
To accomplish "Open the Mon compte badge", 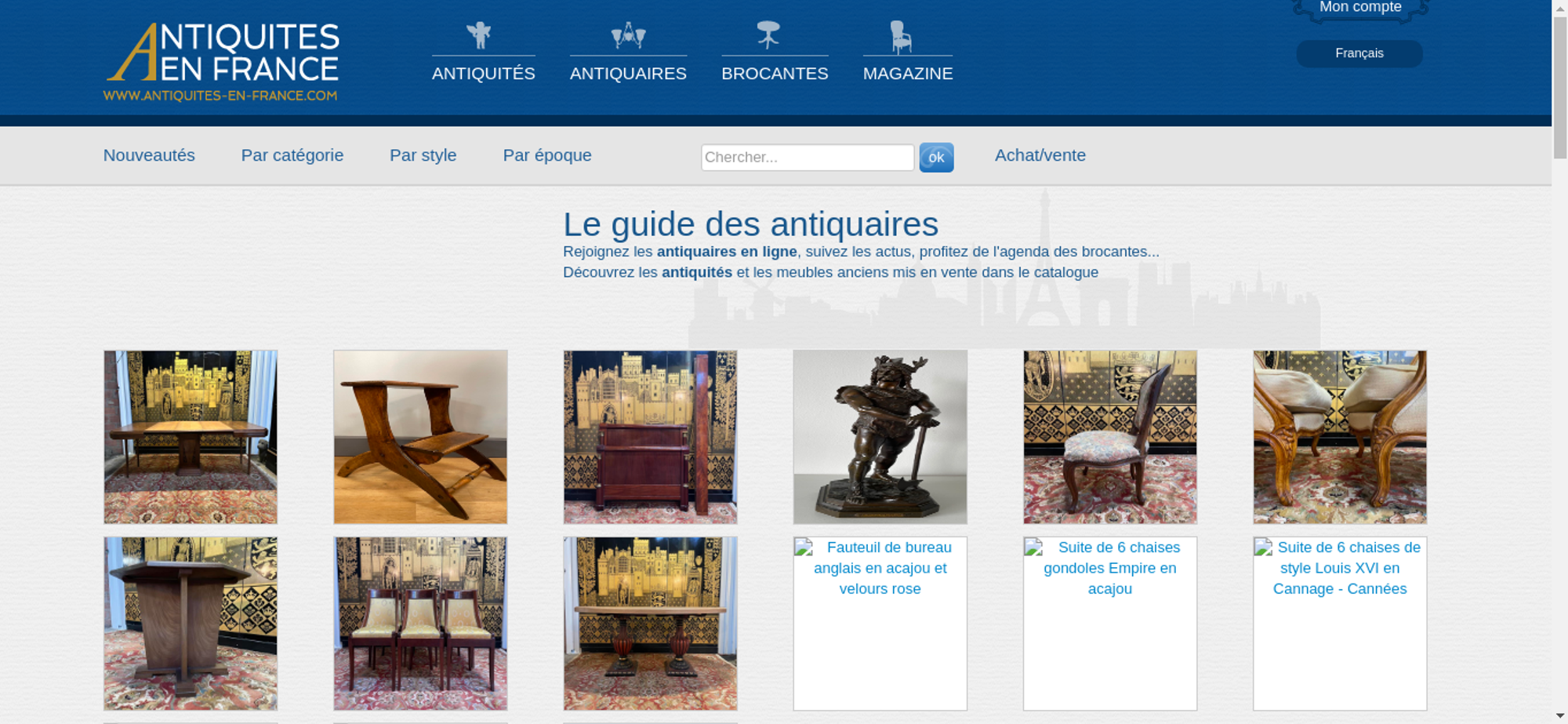I will [x=1359, y=9].
